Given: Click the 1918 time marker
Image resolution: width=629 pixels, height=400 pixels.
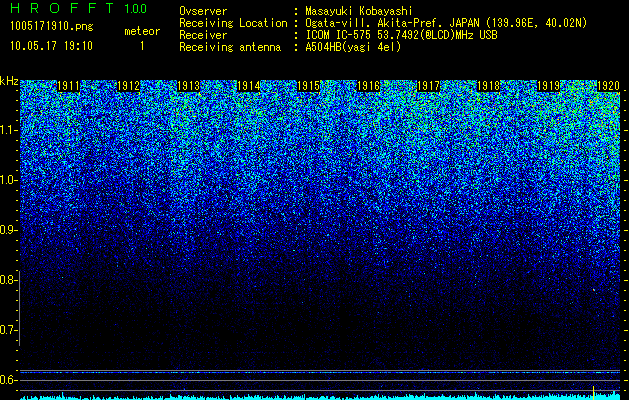Looking at the screenshot, I should coord(489,86).
